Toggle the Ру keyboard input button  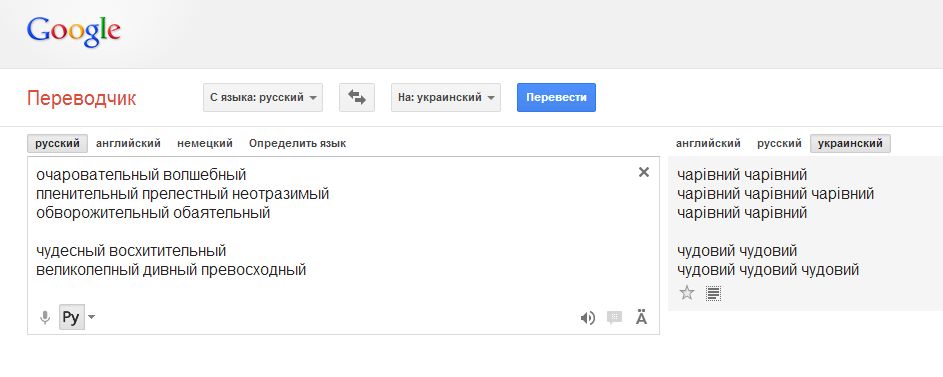tap(71, 317)
